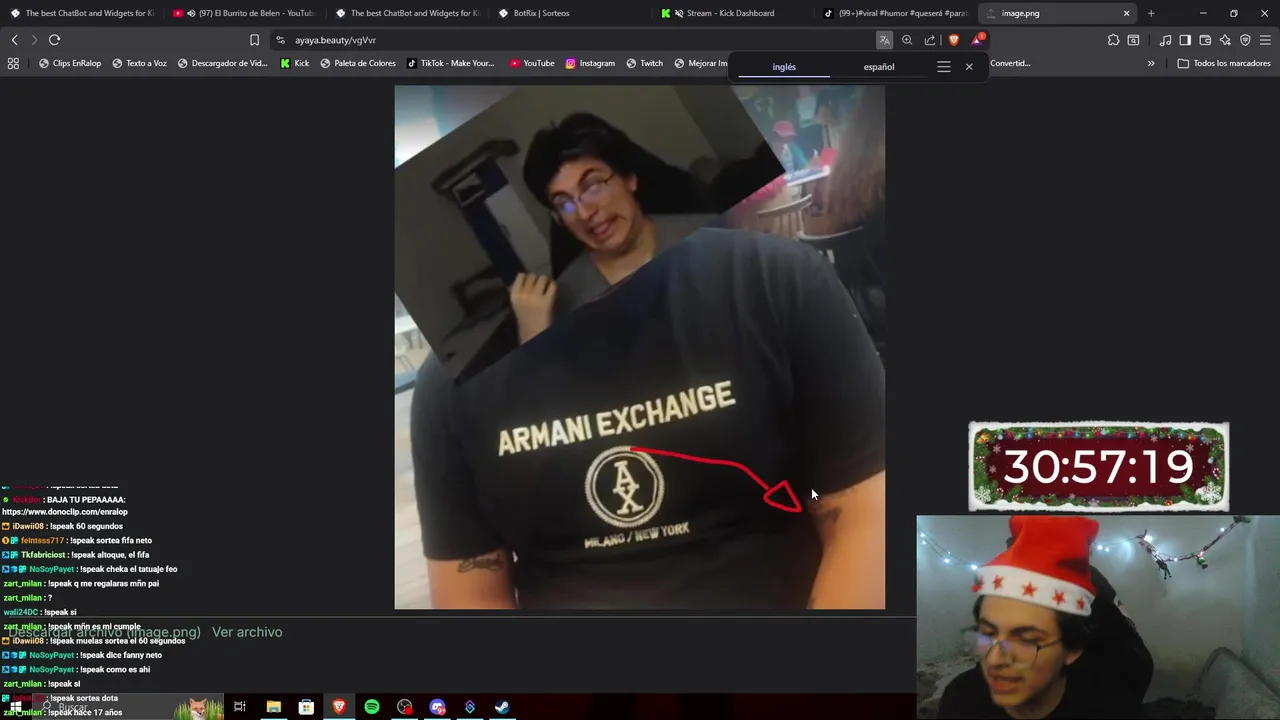The height and width of the screenshot is (720, 1280).
Task: Open Todos los marcadores folder
Action: pos(1224,63)
